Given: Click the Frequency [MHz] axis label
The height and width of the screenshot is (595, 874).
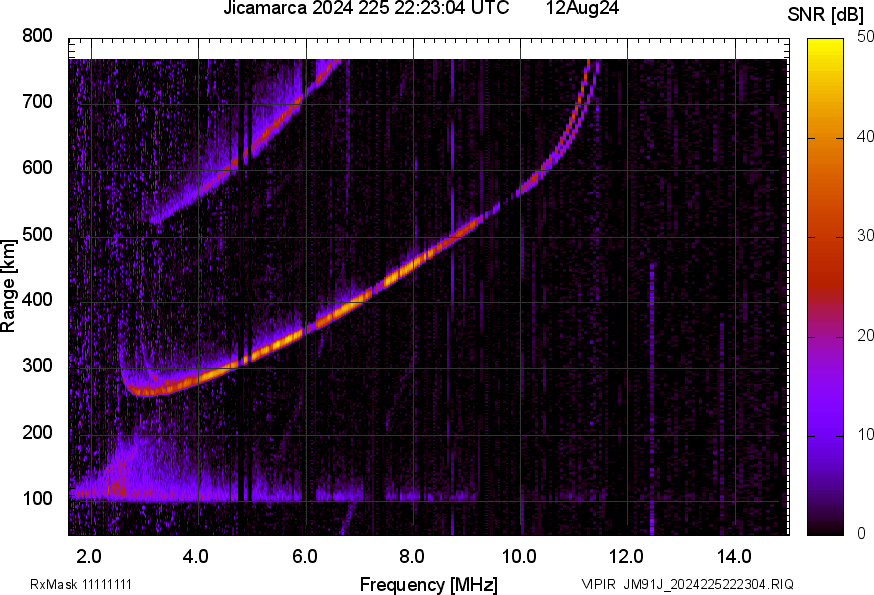Looking at the screenshot, I should pyautogui.click(x=428, y=584).
